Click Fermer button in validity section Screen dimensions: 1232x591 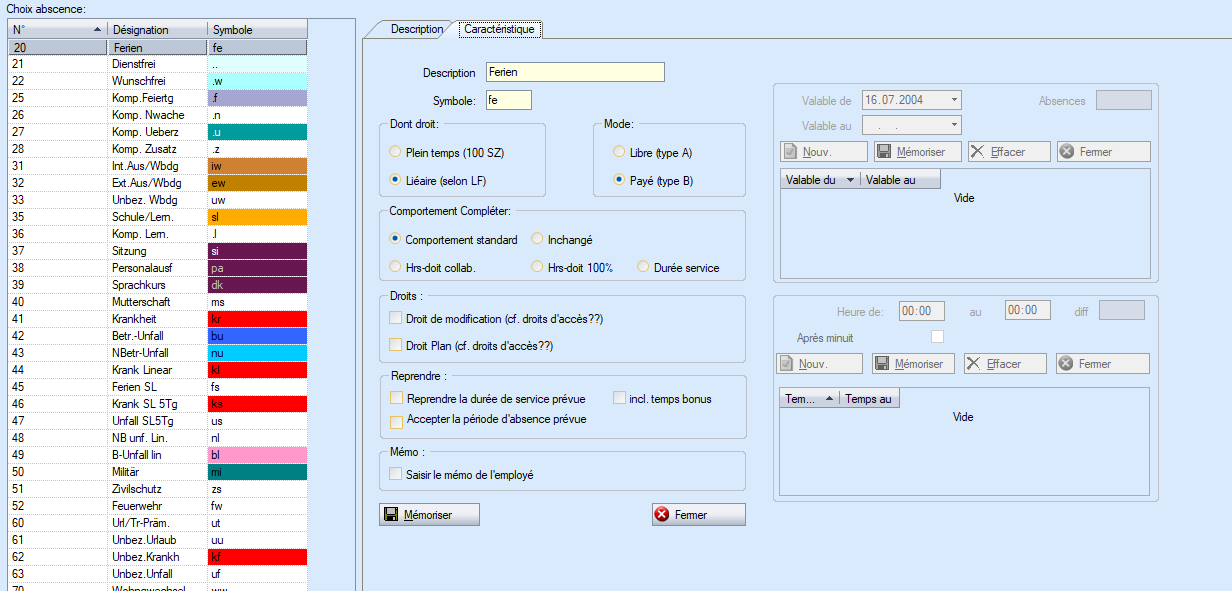[x=1103, y=152]
